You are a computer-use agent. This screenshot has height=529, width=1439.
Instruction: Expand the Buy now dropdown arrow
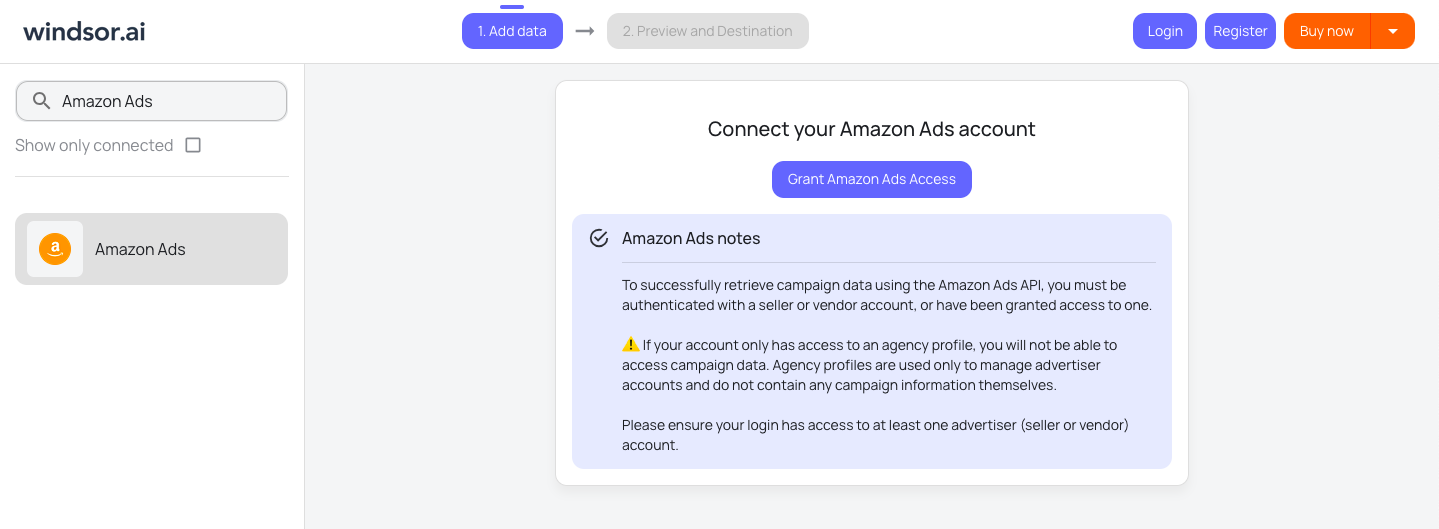pos(1392,31)
